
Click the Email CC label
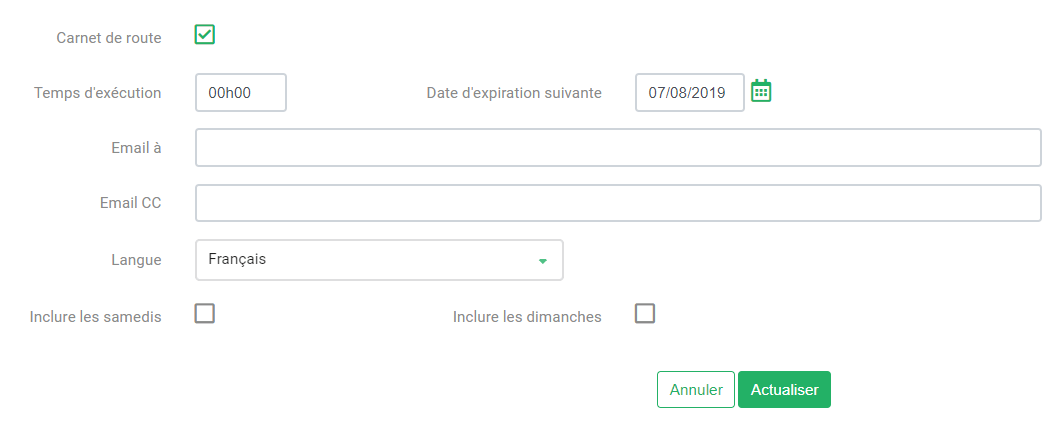click(130, 203)
